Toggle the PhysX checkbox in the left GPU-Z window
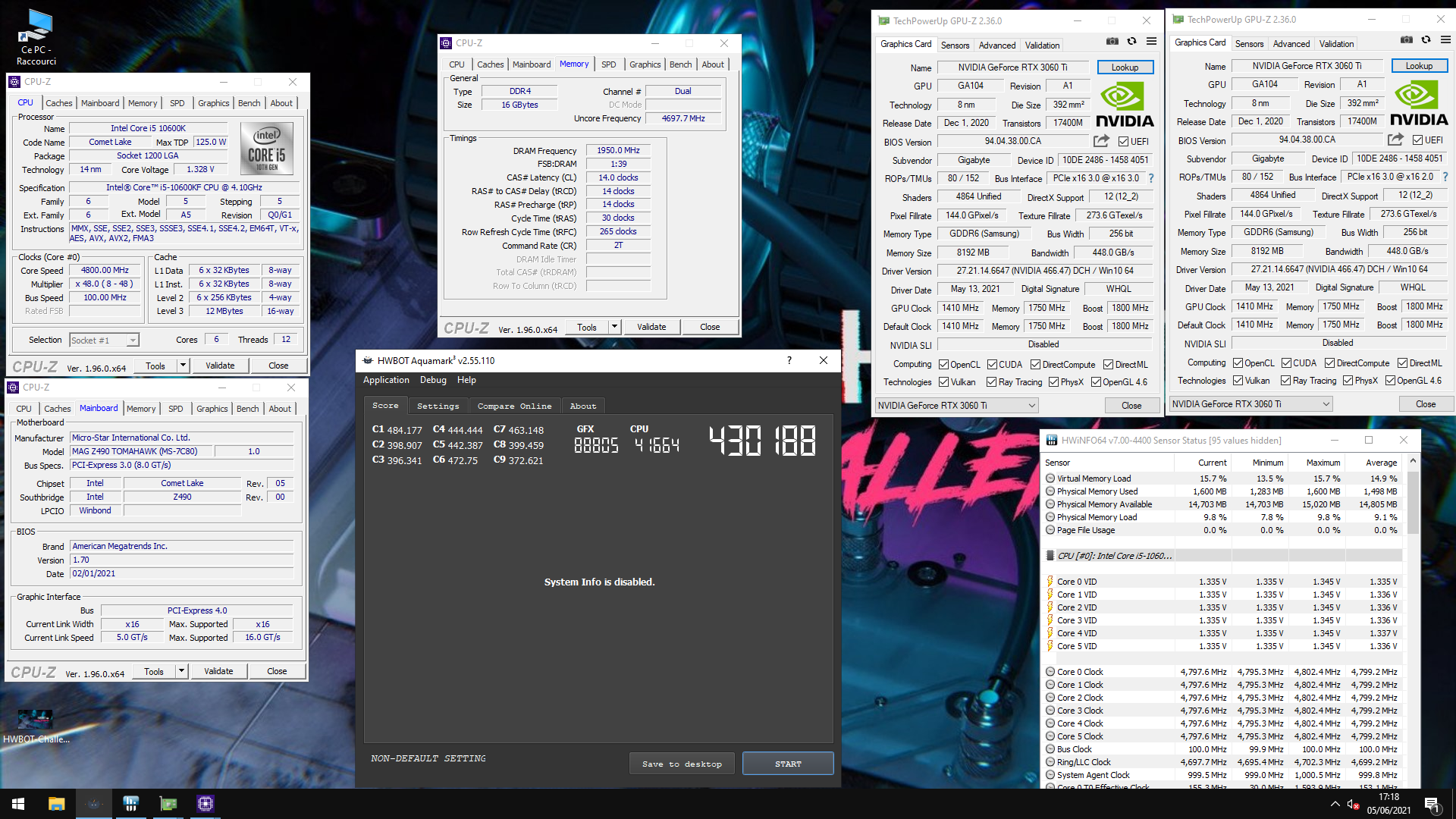Image resolution: width=1456 pixels, height=819 pixels. click(x=1053, y=382)
